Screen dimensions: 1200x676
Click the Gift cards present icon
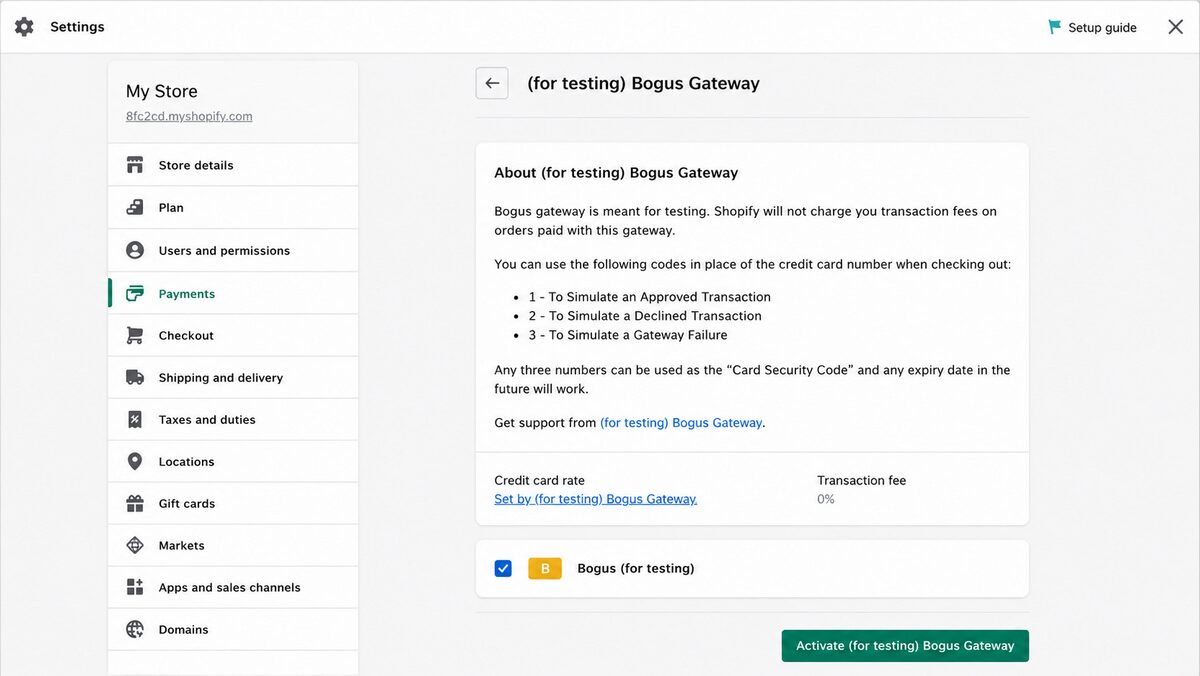[135, 504]
